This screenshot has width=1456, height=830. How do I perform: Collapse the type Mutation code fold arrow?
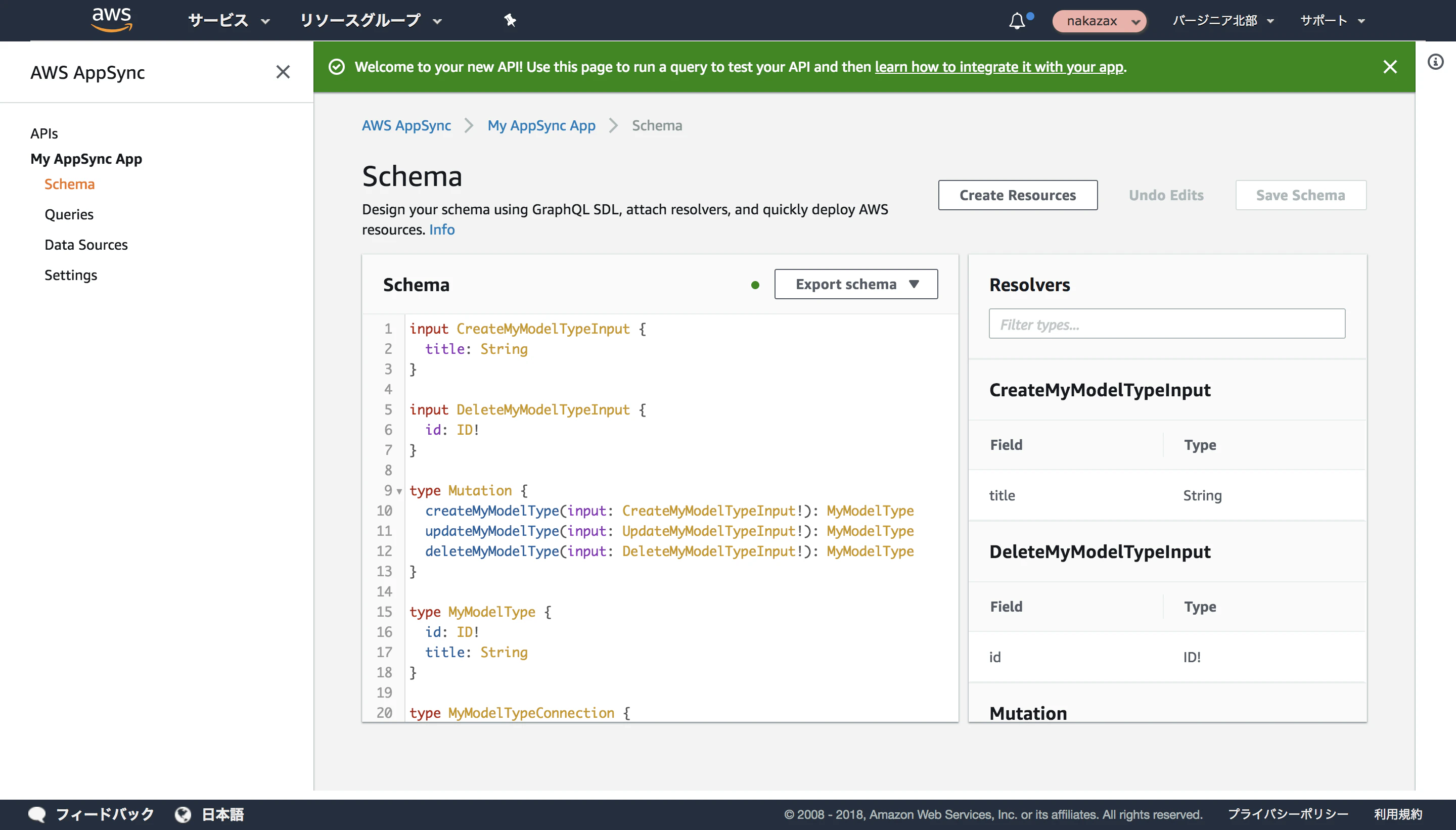399,491
